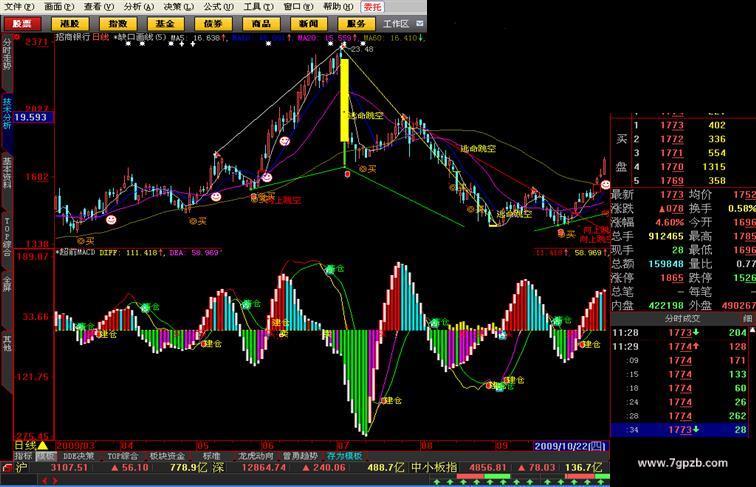Click the 2009/10/22 date field
The image size is (756, 487).
pos(571,446)
